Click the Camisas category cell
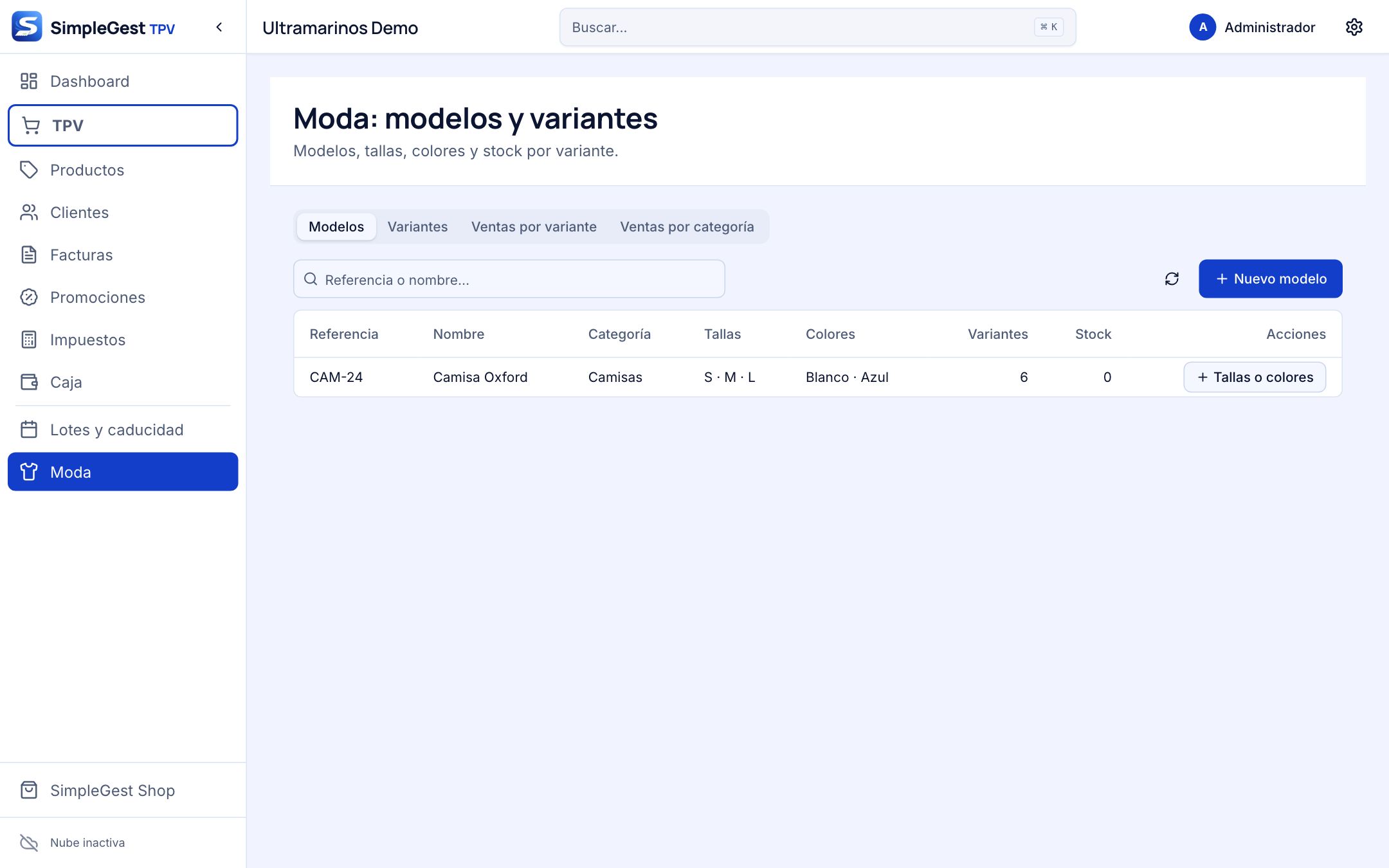The height and width of the screenshot is (868, 1389). tap(615, 377)
